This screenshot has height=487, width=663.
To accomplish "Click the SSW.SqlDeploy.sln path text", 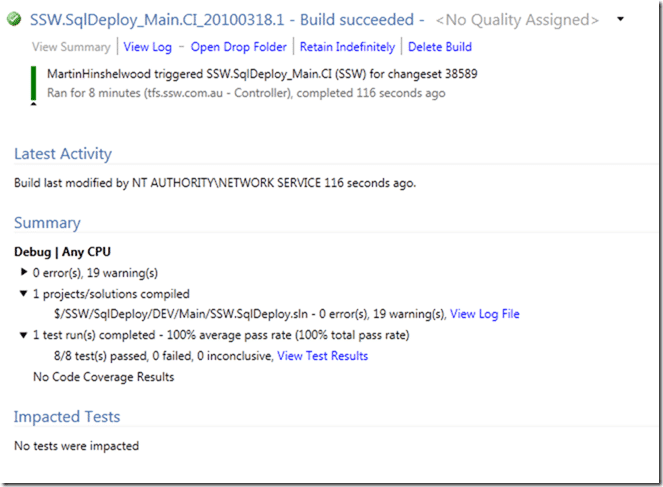I will pos(181,314).
